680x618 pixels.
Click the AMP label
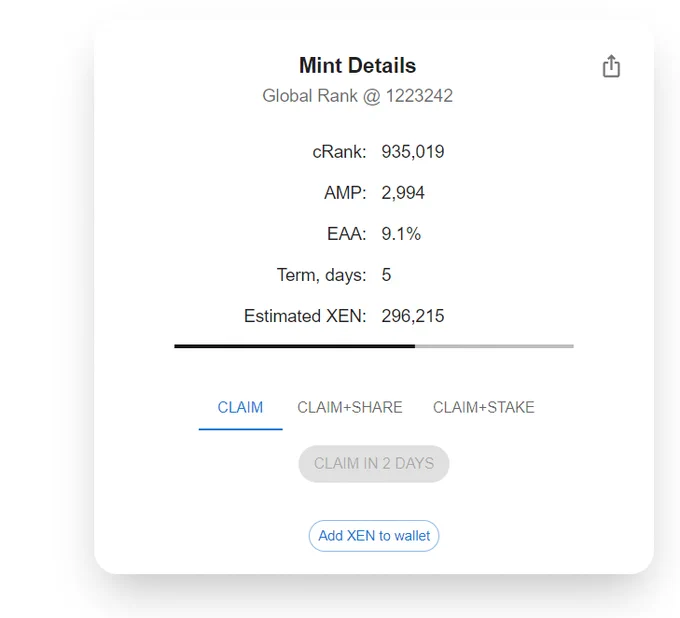345,193
